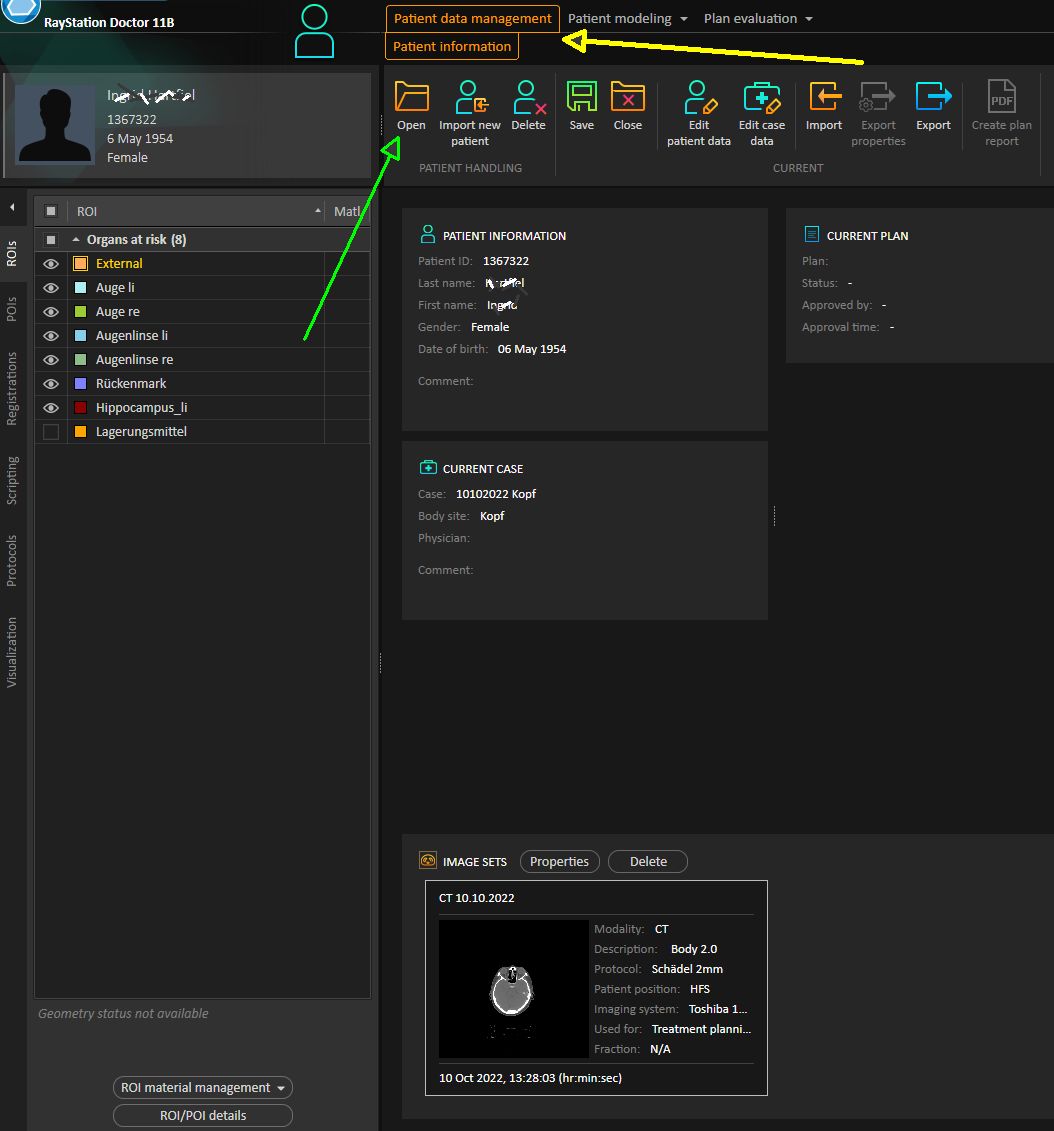The width and height of the screenshot is (1054, 1131).
Task: Click the Delete patient icon
Action: coord(528,98)
